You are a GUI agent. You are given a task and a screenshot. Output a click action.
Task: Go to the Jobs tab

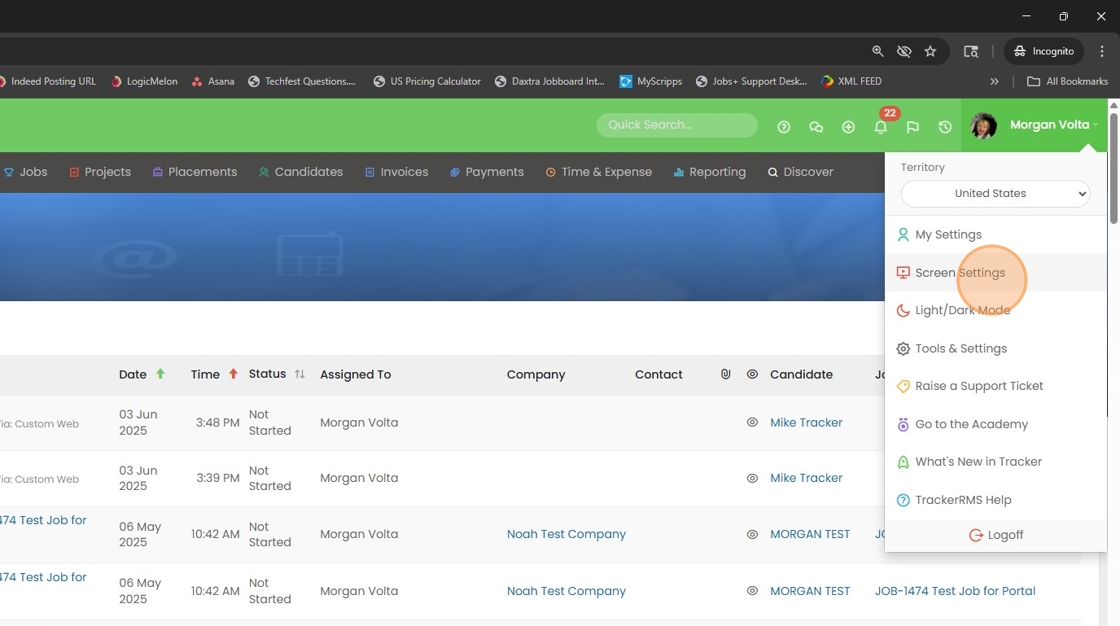(x=26, y=172)
